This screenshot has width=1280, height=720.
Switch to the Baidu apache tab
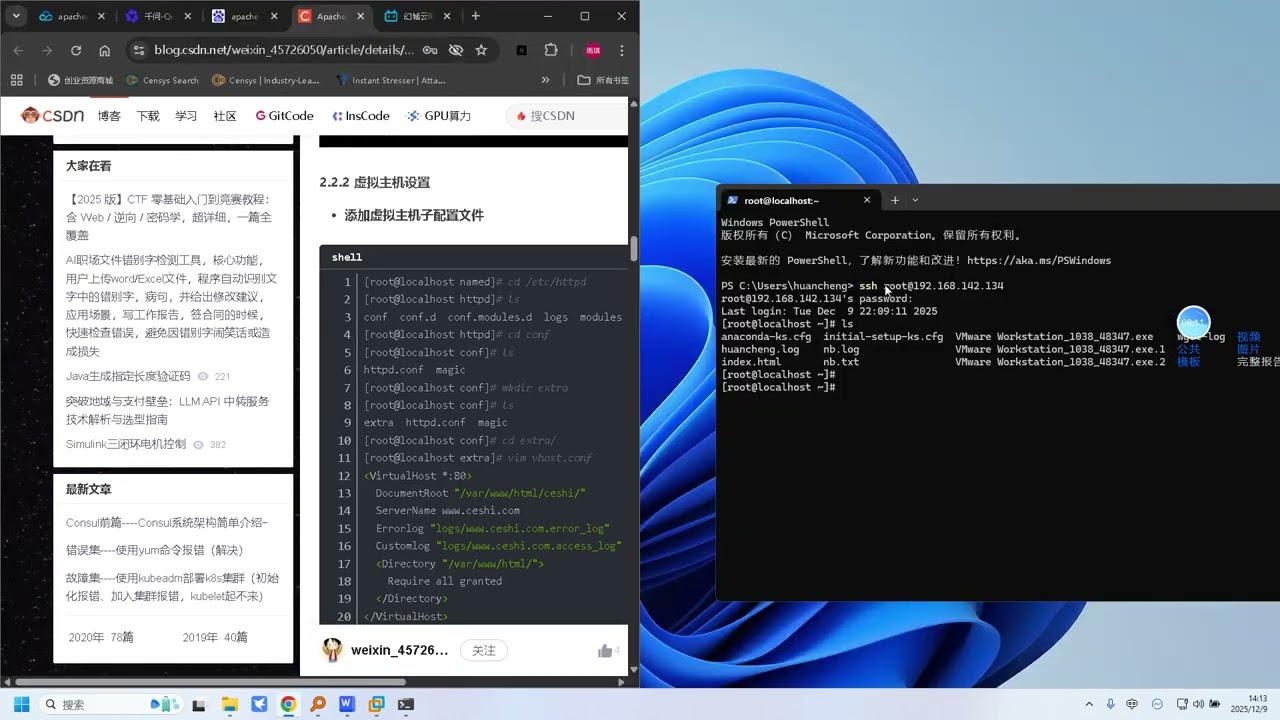(x=245, y=16)
